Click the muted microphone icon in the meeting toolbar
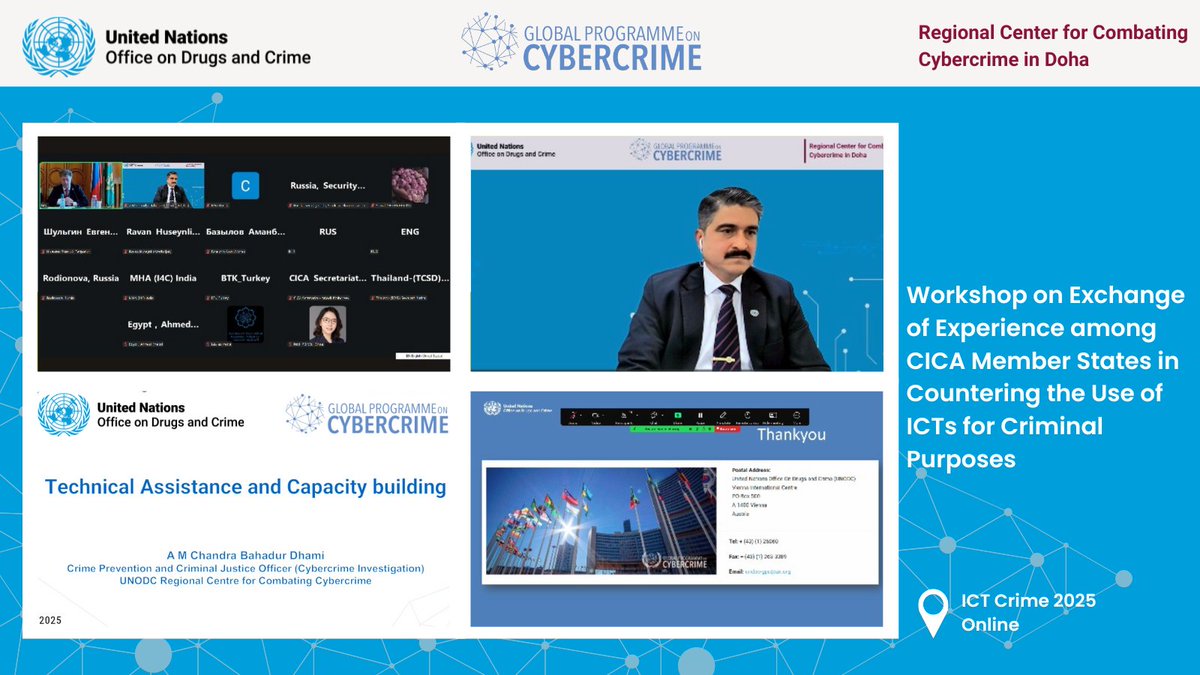This screenshot has width=1200, height=675. (x=572, y=415)
